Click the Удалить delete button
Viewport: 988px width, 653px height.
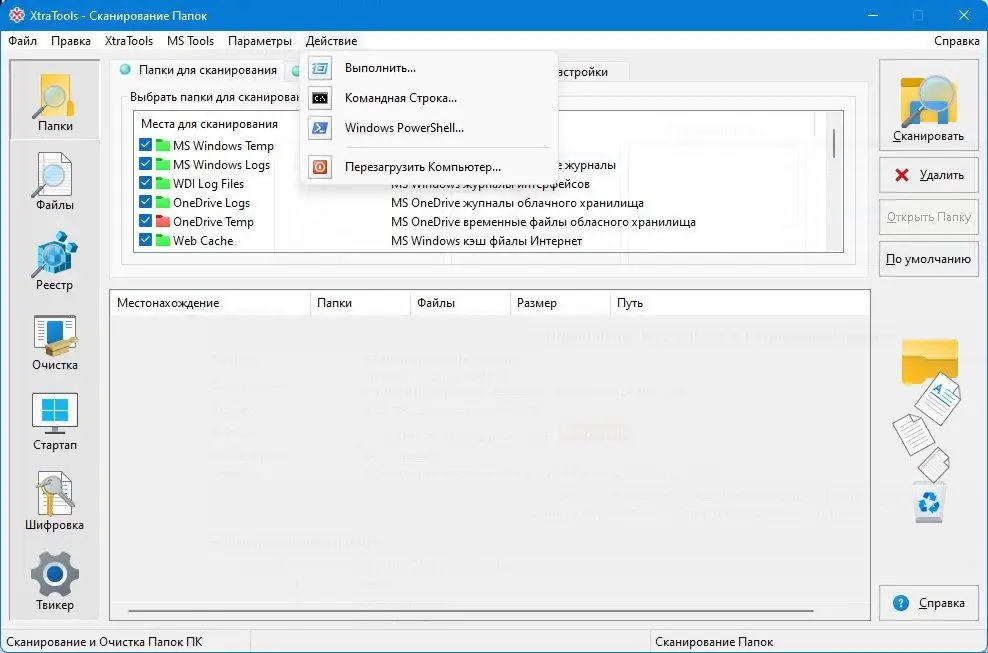(x=929, y=175)
